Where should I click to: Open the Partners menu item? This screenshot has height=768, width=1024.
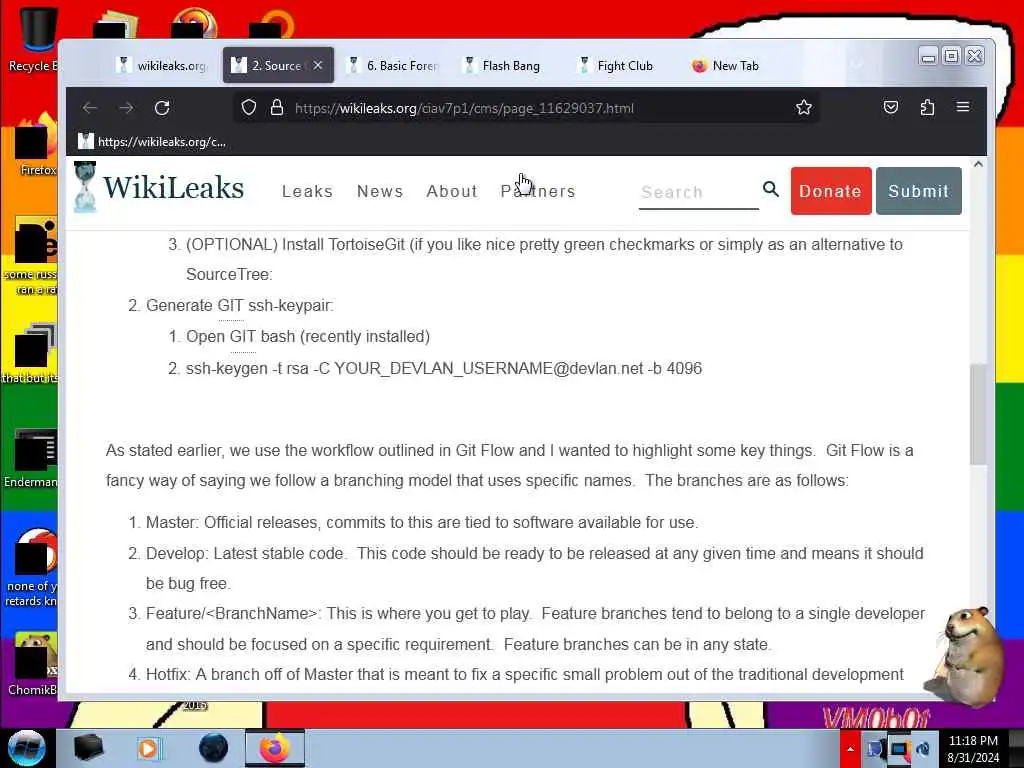point(538,191)
